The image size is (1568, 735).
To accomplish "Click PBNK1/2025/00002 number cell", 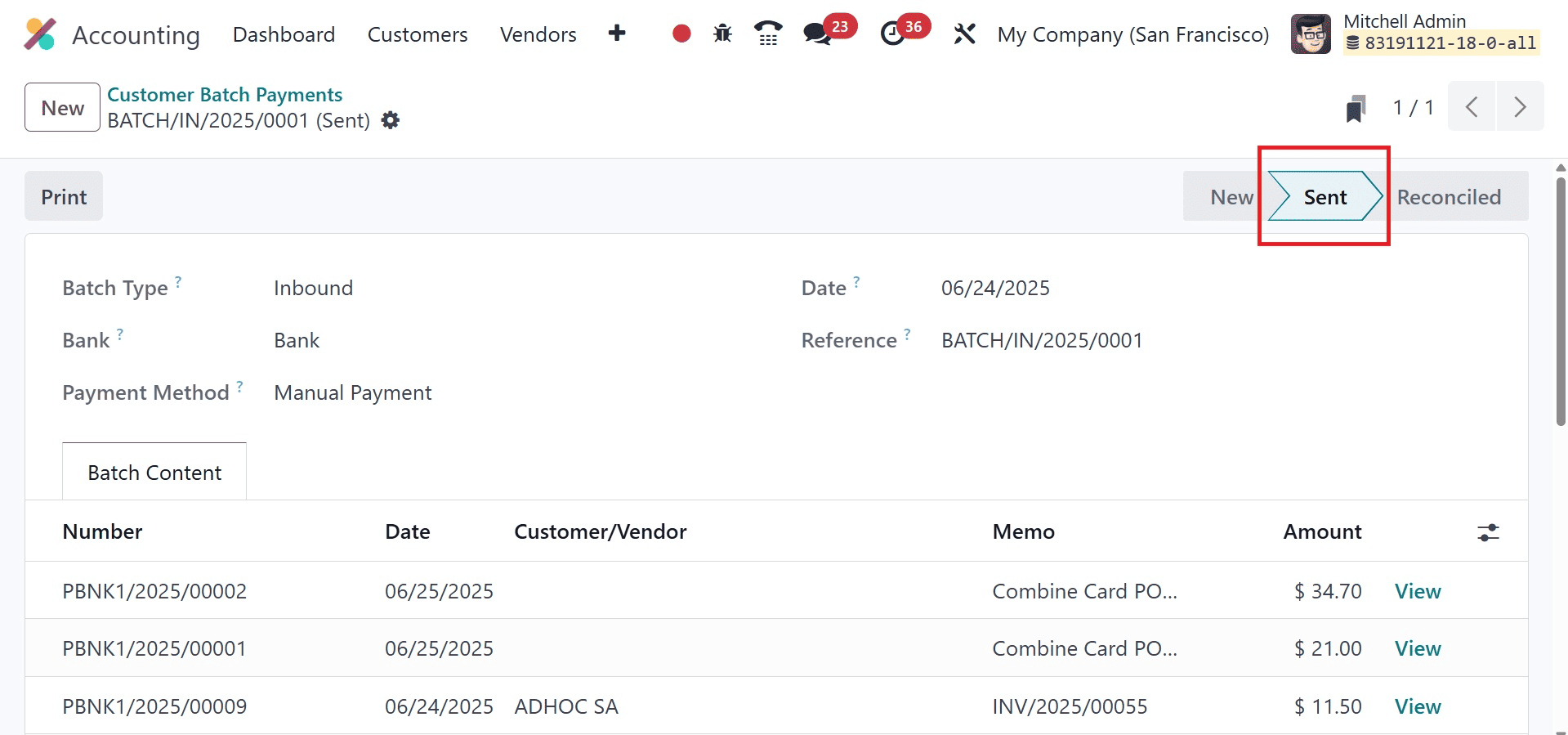I will pos(154,591).
